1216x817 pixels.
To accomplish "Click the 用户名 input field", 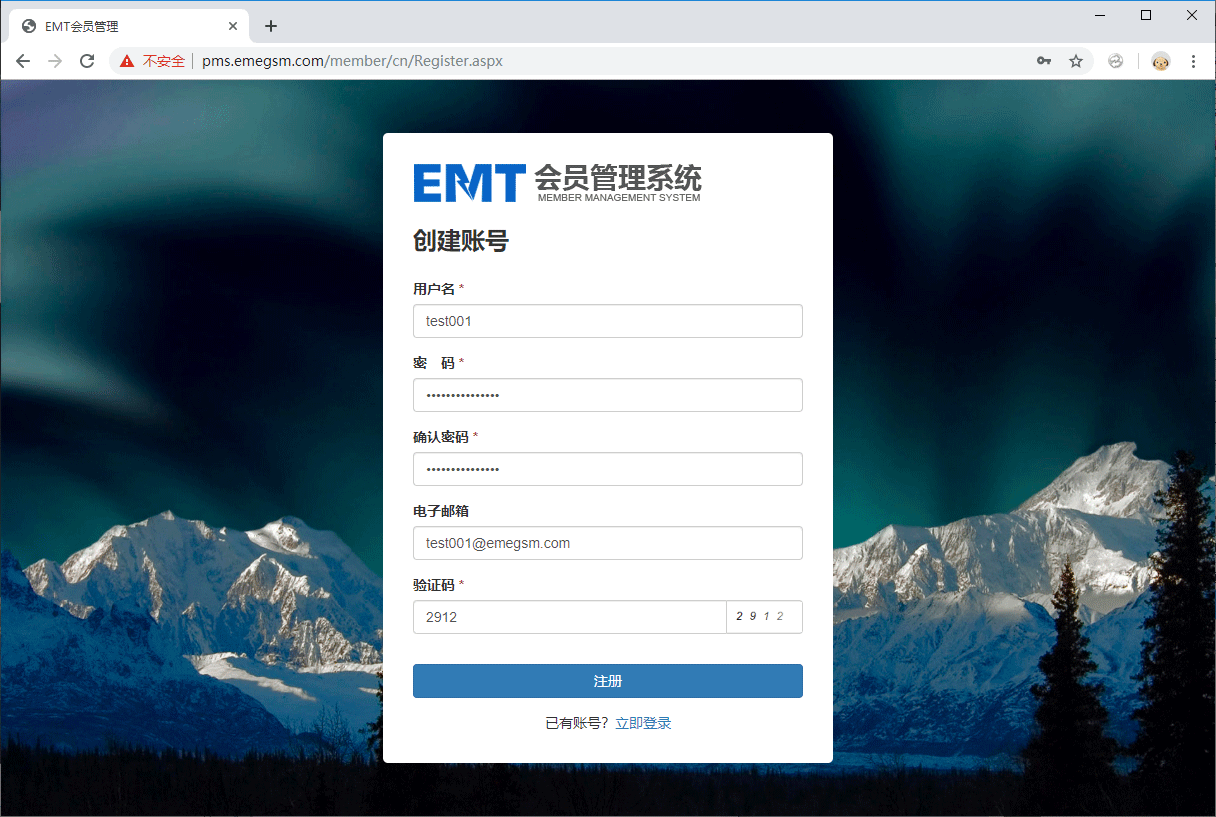I will 607,321.
